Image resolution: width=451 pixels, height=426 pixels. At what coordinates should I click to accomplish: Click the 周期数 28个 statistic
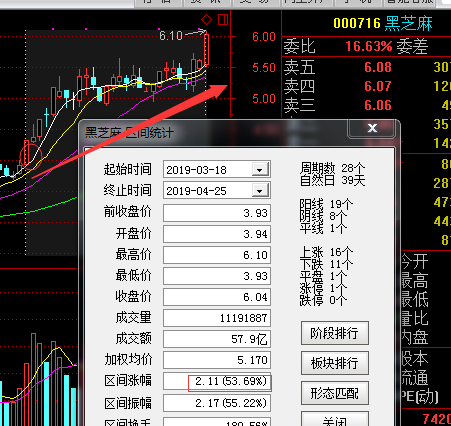click(332, 168)
